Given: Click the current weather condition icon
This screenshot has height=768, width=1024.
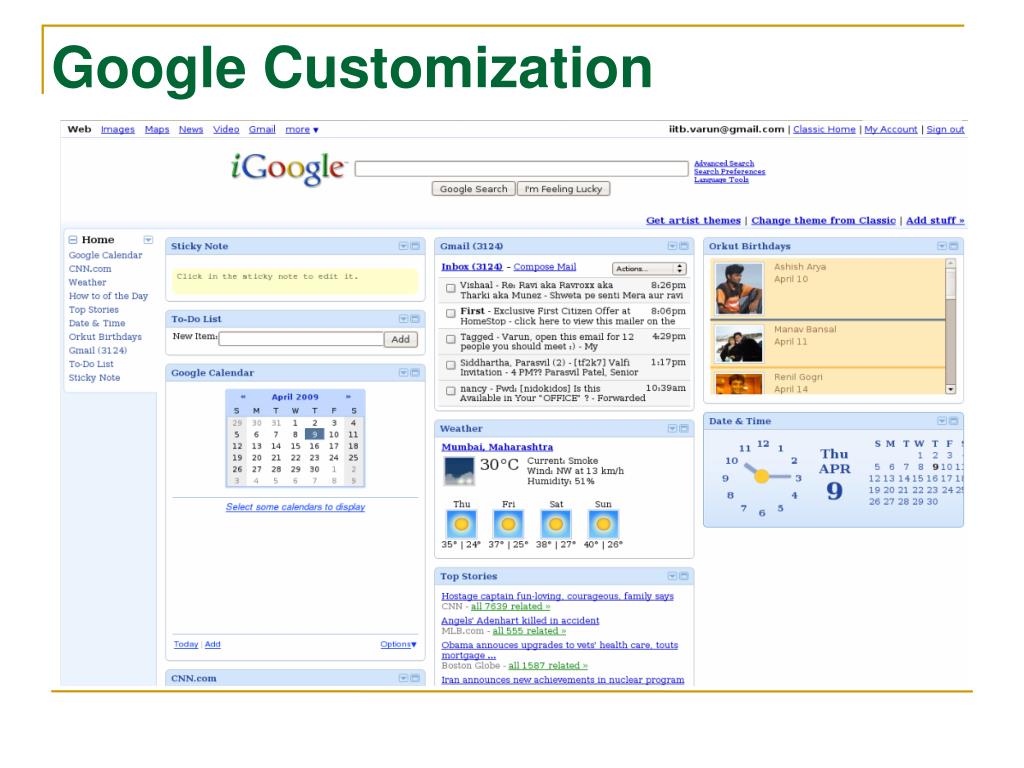Looking at the screenshot, I should click(458, 471).
